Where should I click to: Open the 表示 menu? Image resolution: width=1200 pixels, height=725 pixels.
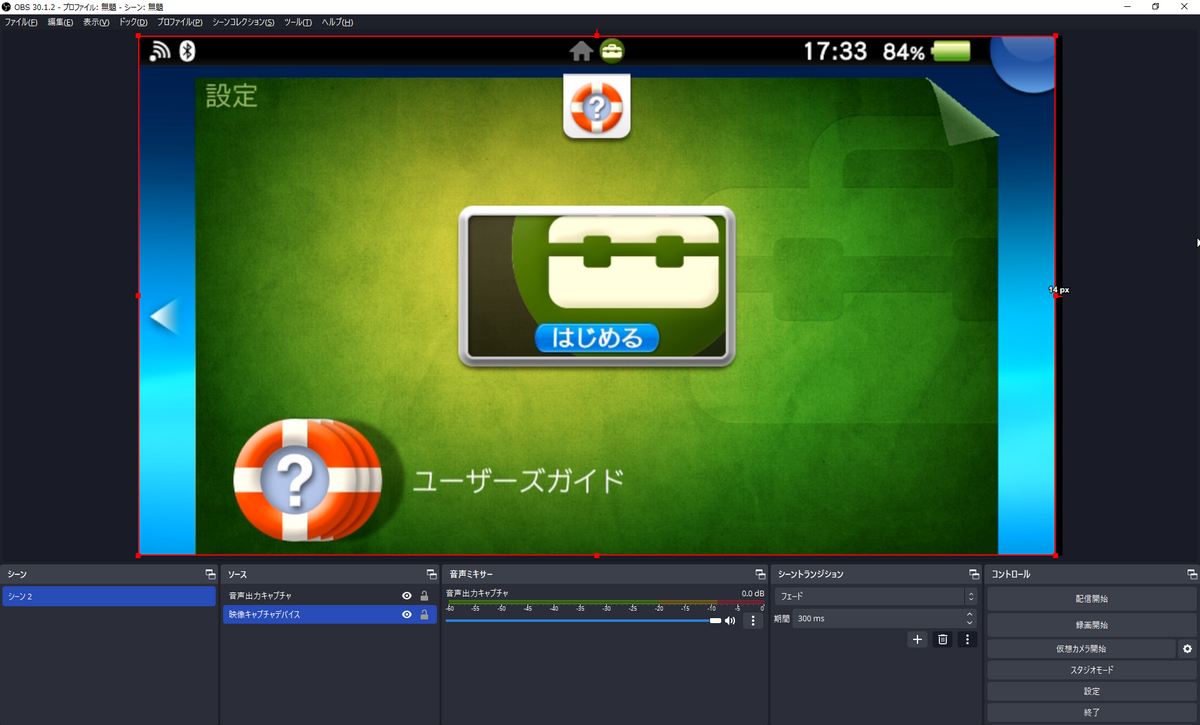tap(96, 22)
